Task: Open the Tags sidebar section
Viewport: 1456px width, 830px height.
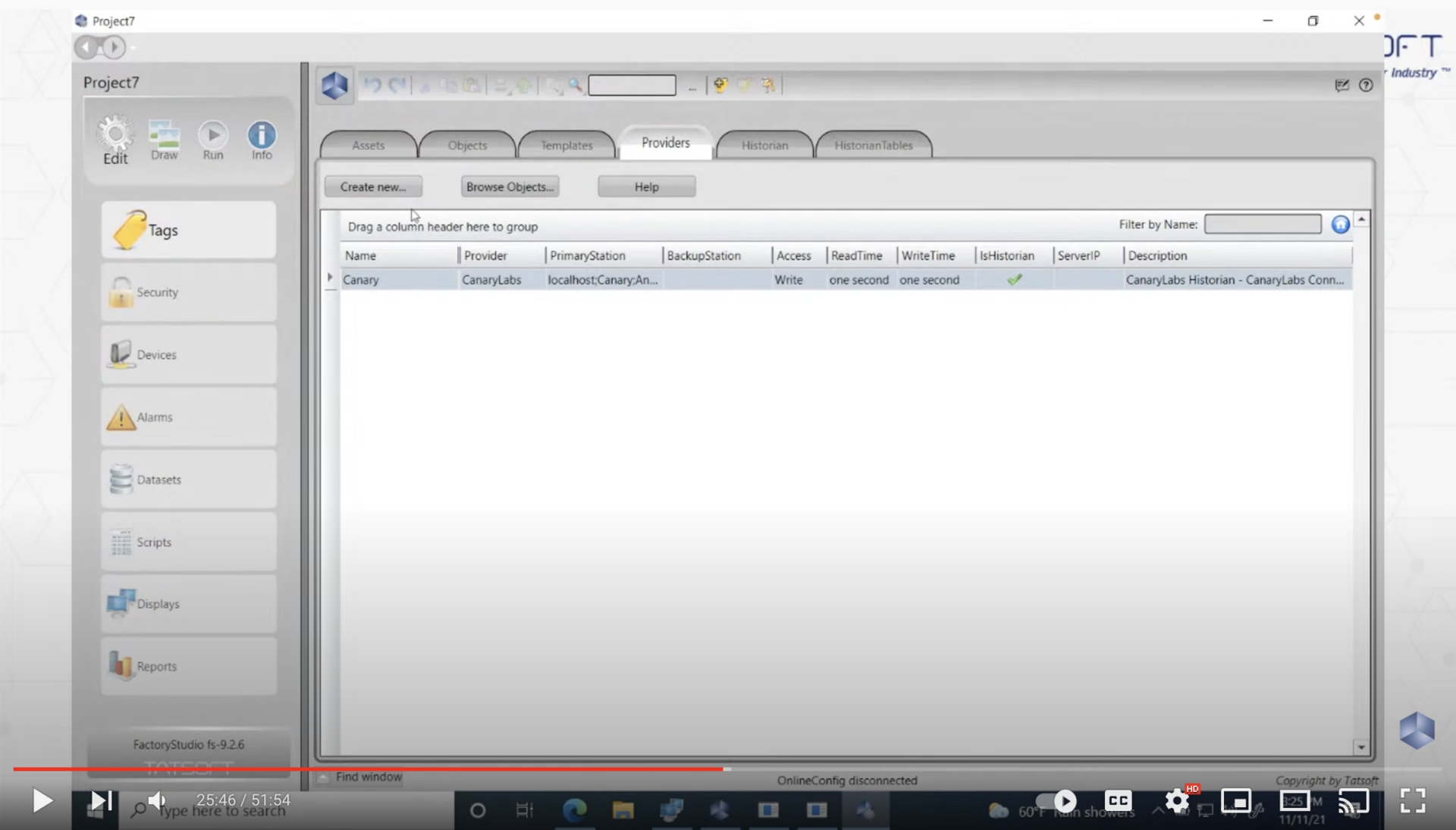Action: click(189, 230)
